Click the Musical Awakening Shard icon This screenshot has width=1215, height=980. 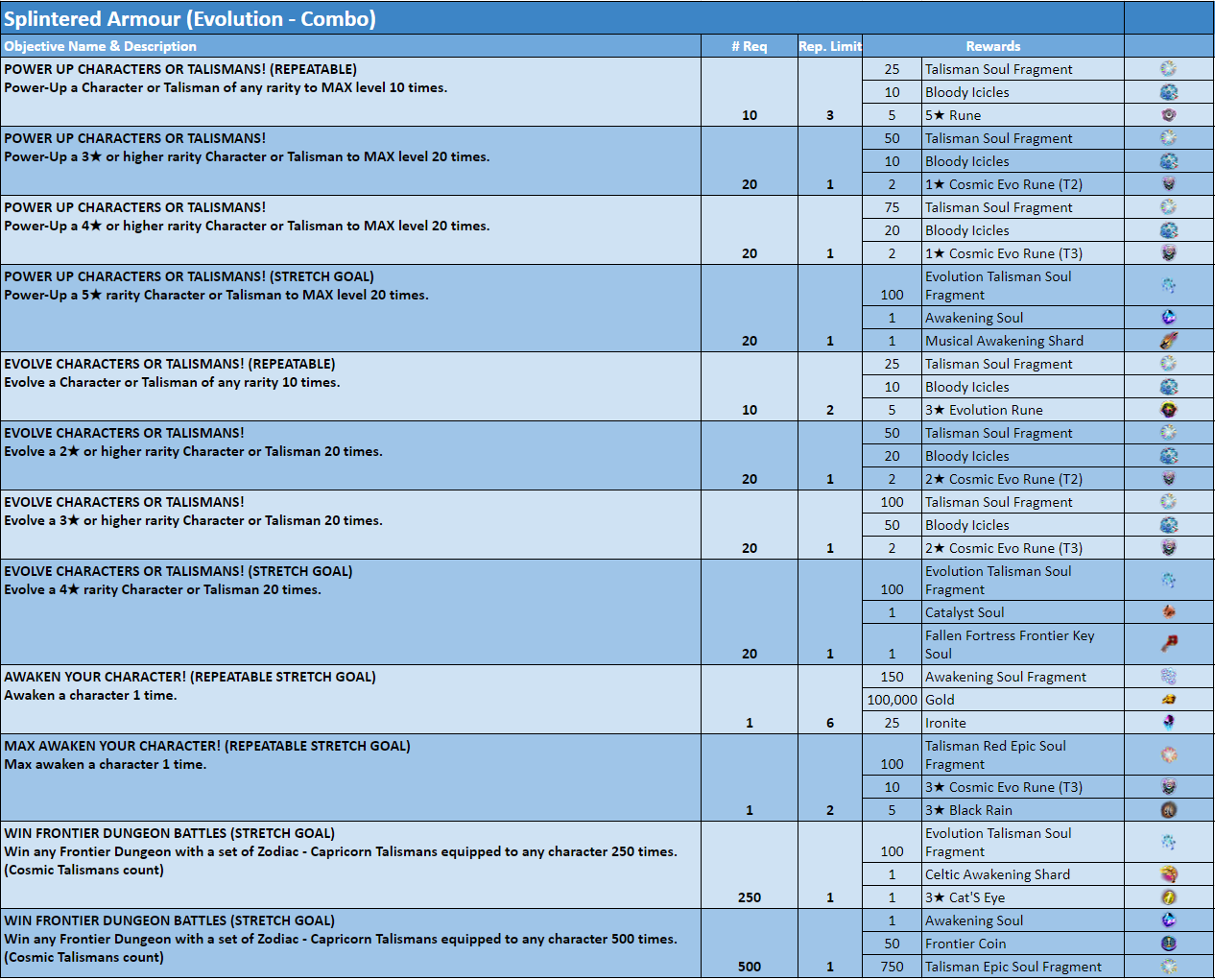pyautogui.click(x=1168, y=341)
